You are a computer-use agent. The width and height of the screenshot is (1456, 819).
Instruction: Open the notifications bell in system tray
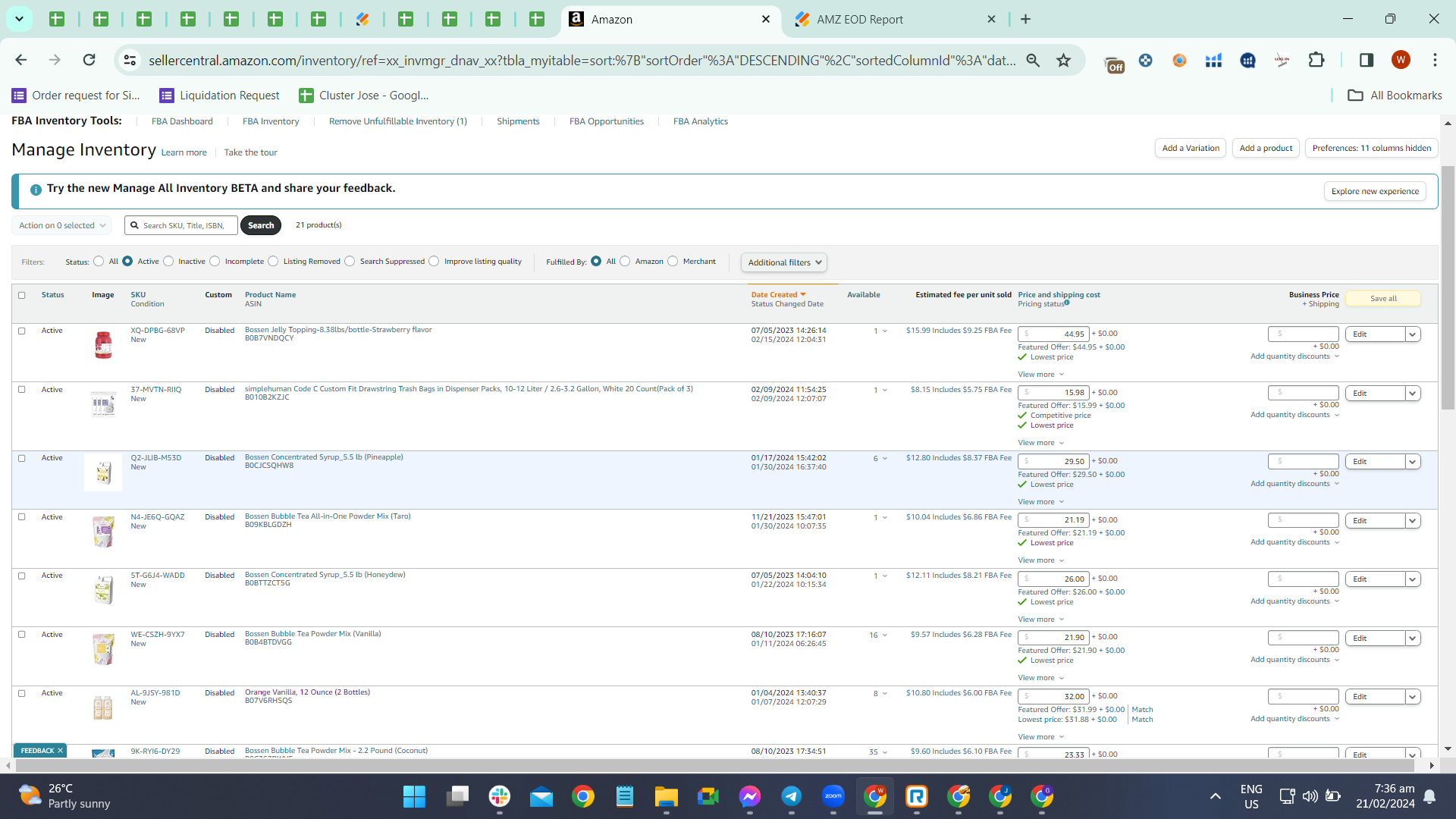click(1429, 796)
